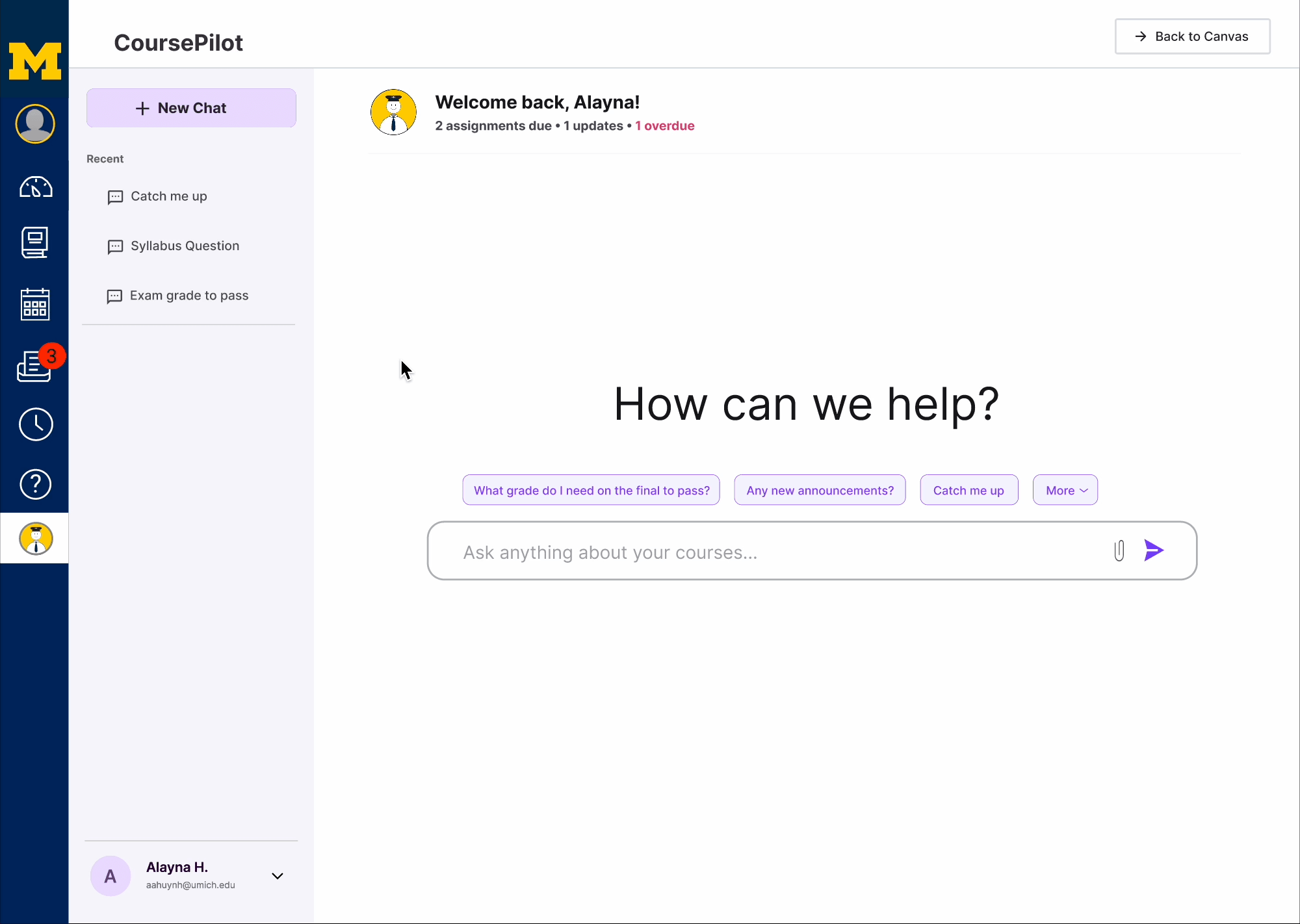Click the pilot mascot avatar beside welcome
The height and width of the screenshot is (924, 1300).
tap(393, 112)
